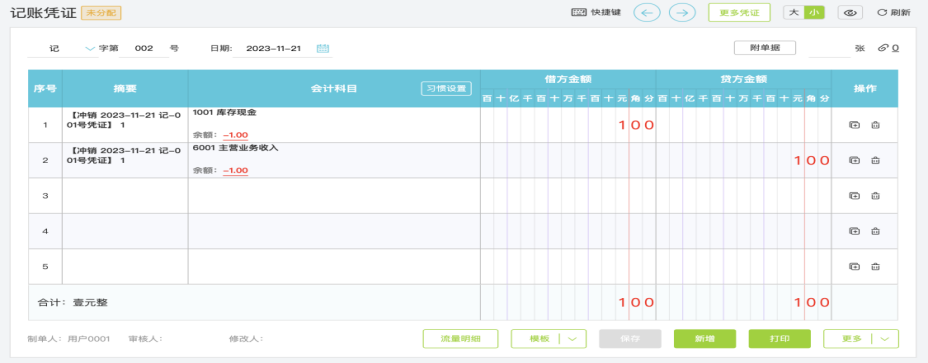Switch font size to 小
The height and width of the screenshot is (363, 928).
click(814, 12)
